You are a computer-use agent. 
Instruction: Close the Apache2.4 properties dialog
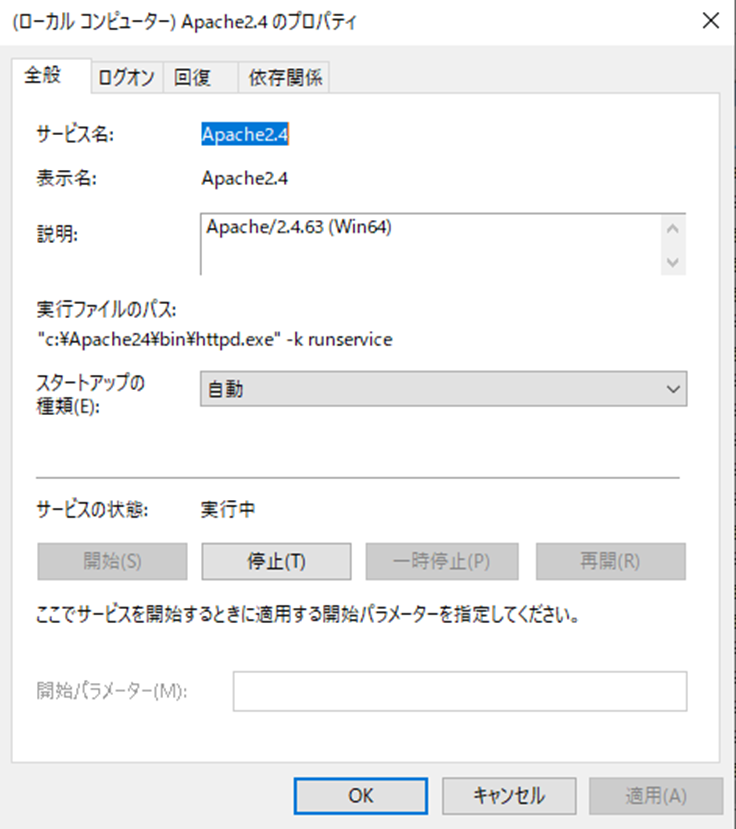pos(711,21)
